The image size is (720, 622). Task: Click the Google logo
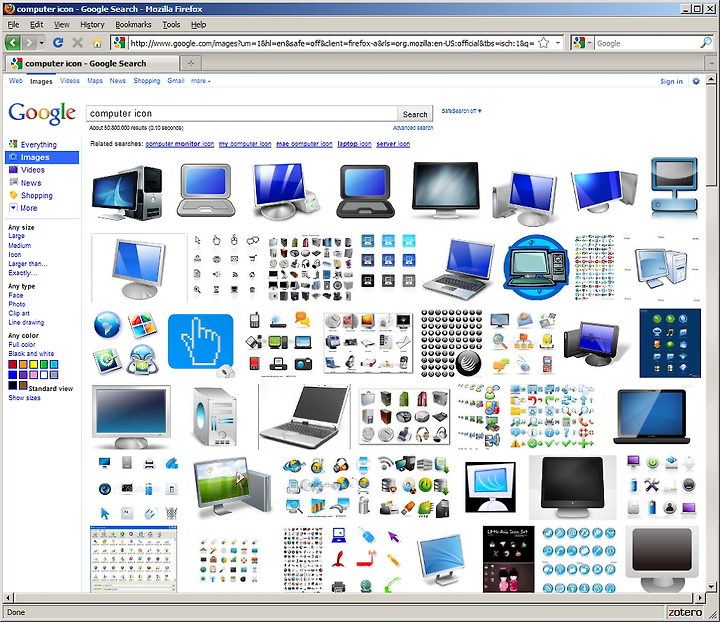click(42, 113)
